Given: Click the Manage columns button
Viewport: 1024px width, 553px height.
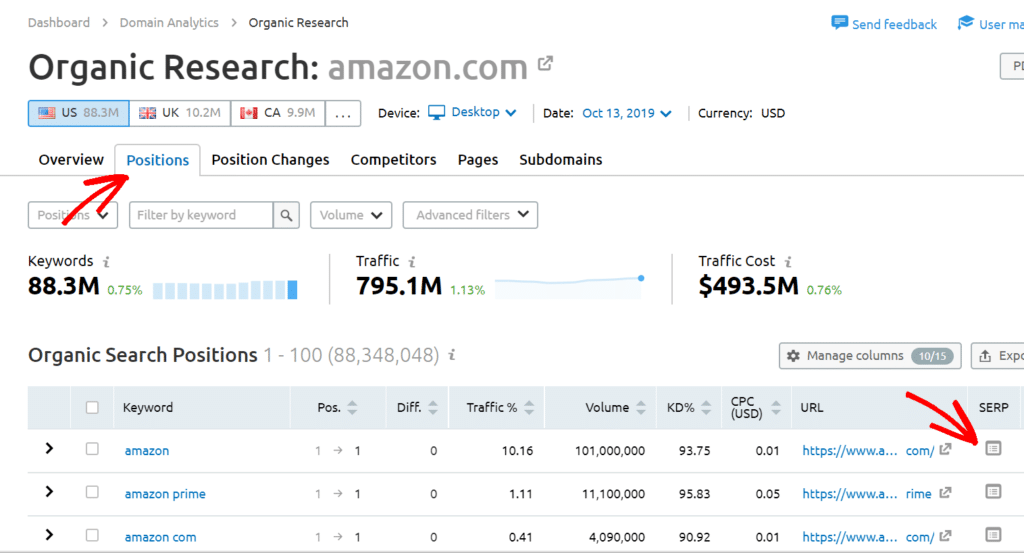Looking at the screenshot, I should [x=870, y=356].
